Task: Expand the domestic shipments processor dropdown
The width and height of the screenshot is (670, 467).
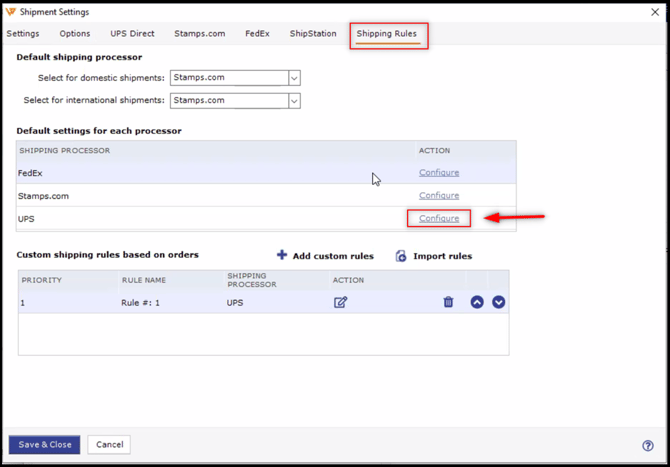Action: point(294,78)
